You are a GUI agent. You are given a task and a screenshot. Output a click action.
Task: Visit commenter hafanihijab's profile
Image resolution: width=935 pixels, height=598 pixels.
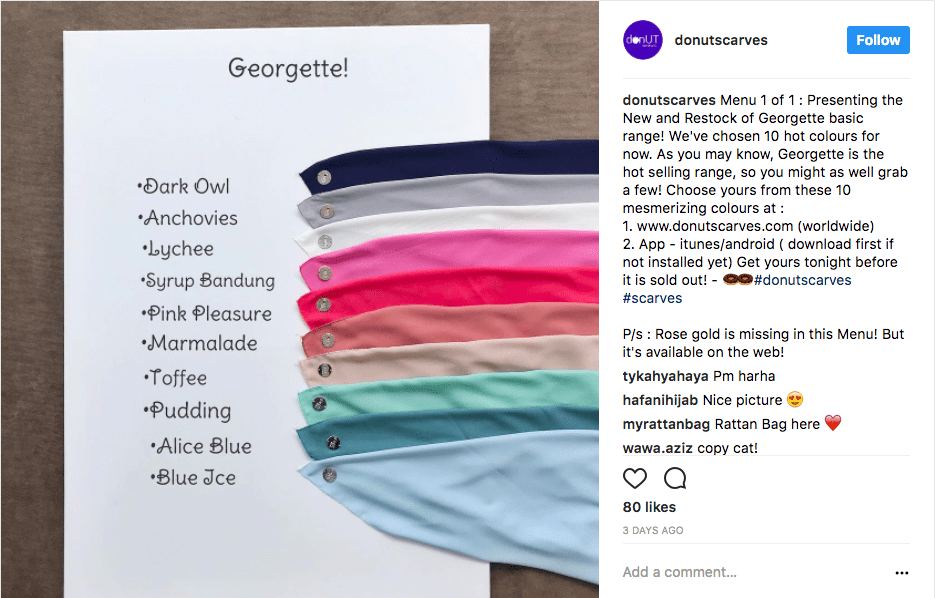(x=660, y=400)
